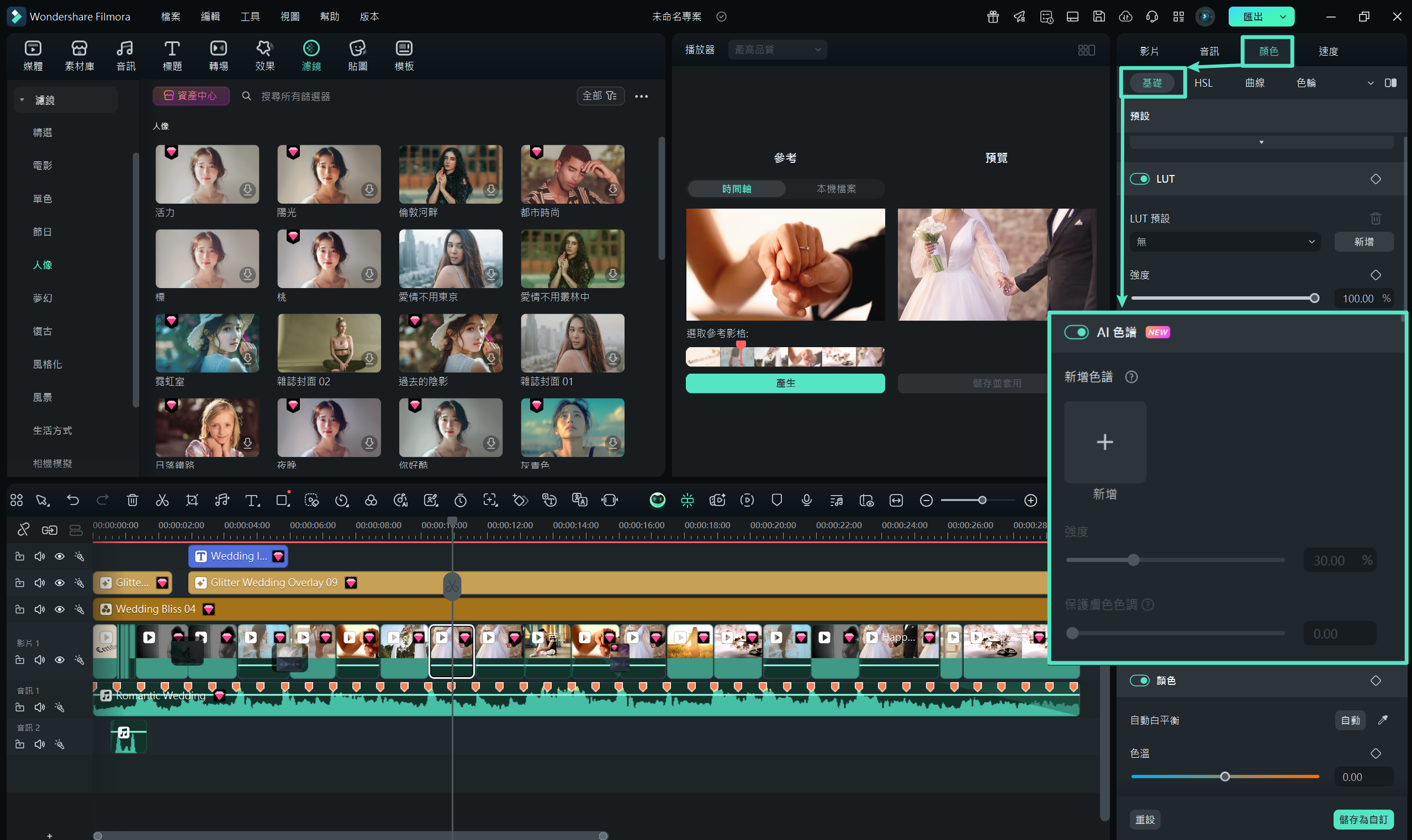Click the undo arrow in timeline toolbar
This screenshot has width=1412, height=840.
pos(72,500)
